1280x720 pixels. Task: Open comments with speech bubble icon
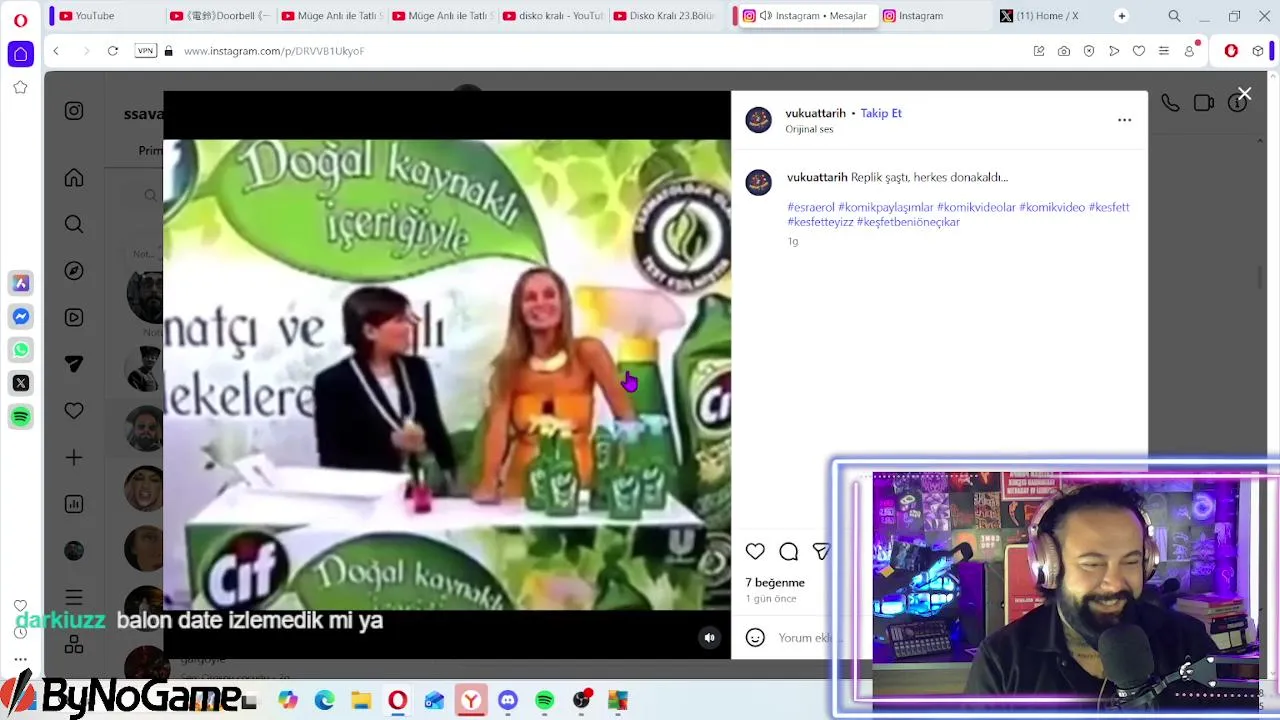[x=788, y=551]
